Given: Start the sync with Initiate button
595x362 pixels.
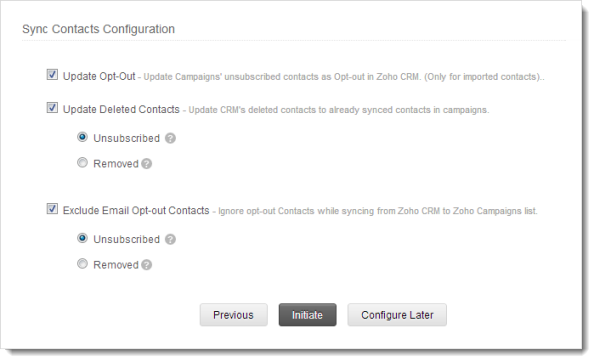Looking at the screenshot, I should click(x=307, y=315).
